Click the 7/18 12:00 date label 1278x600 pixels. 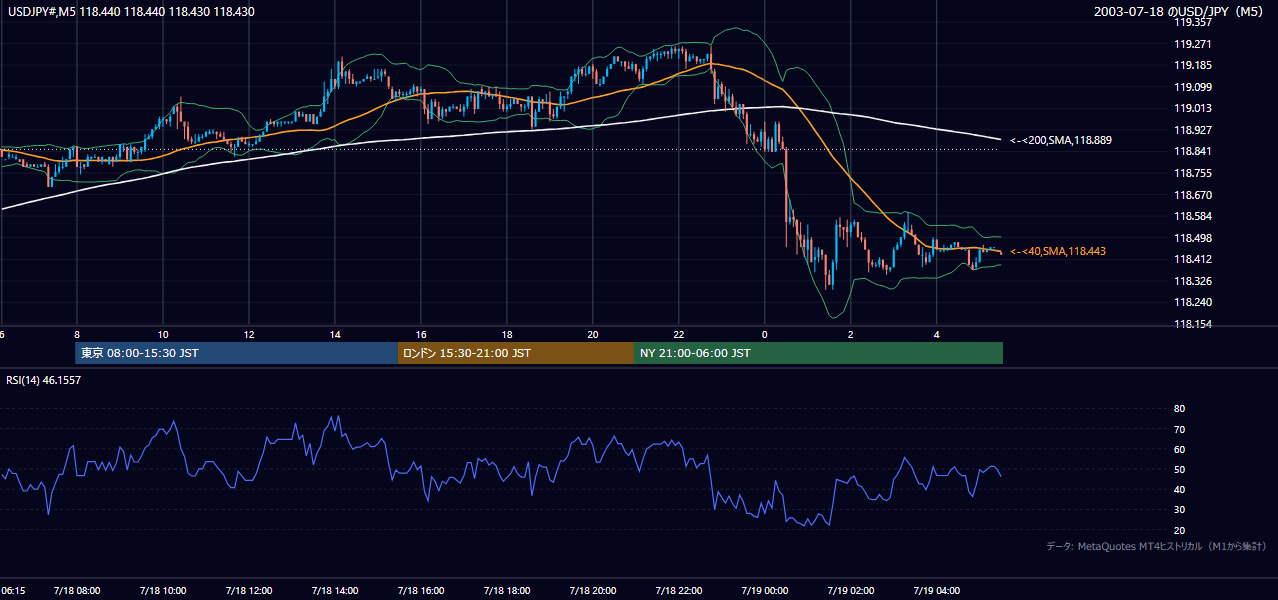(x=248, y=591)
